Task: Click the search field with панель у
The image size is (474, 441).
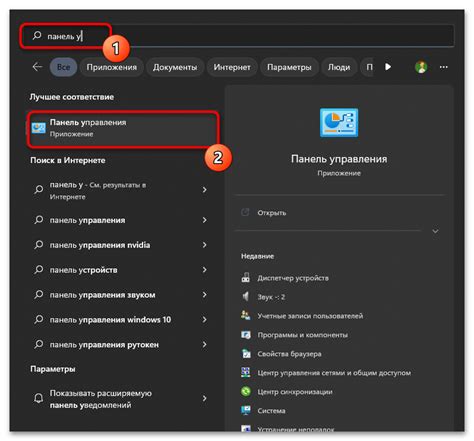Action: click(x=237, y=36)
